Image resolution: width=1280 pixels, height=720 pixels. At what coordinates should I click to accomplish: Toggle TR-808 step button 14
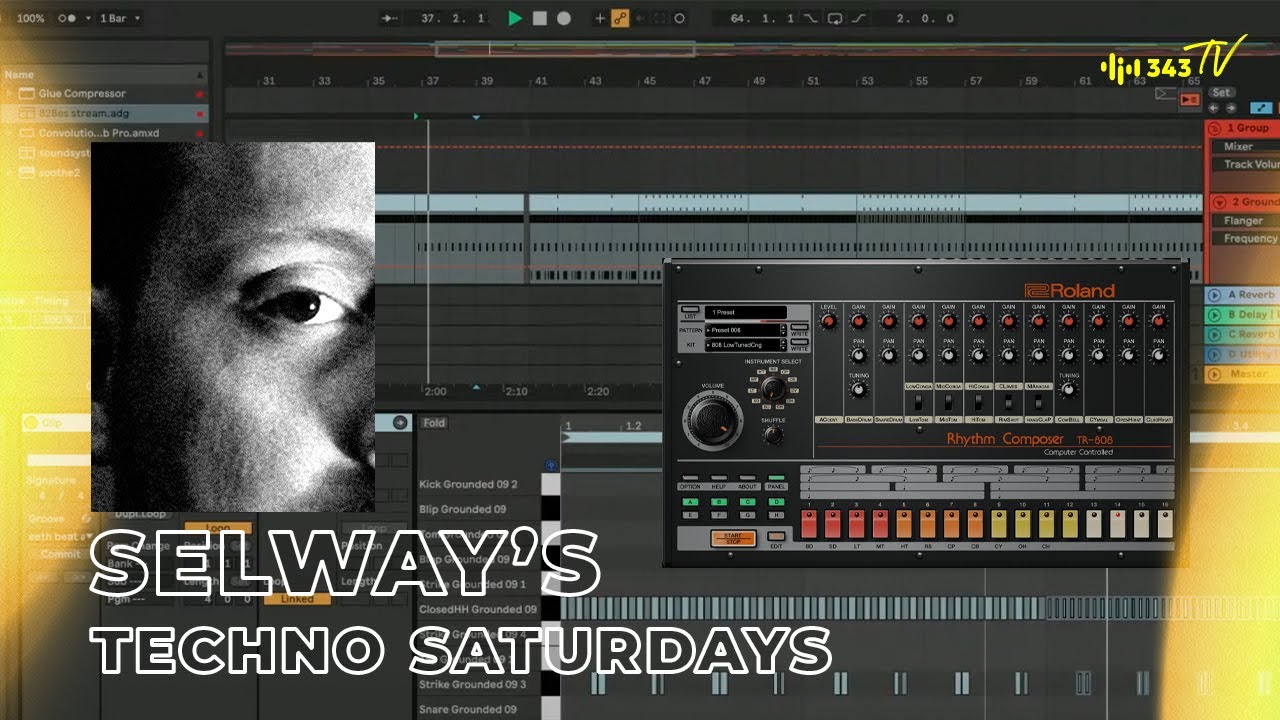(1117, 524)
